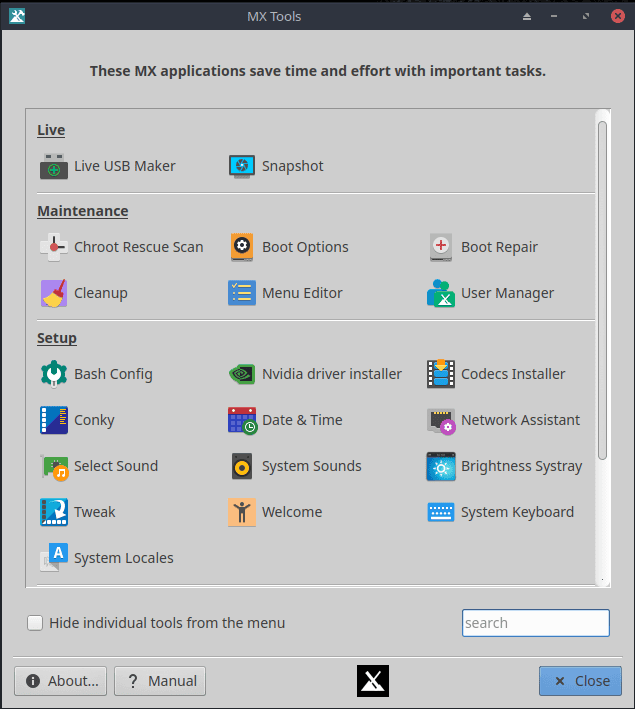Click the Conky label
The image size is (635, 709).
click(94, 421)
